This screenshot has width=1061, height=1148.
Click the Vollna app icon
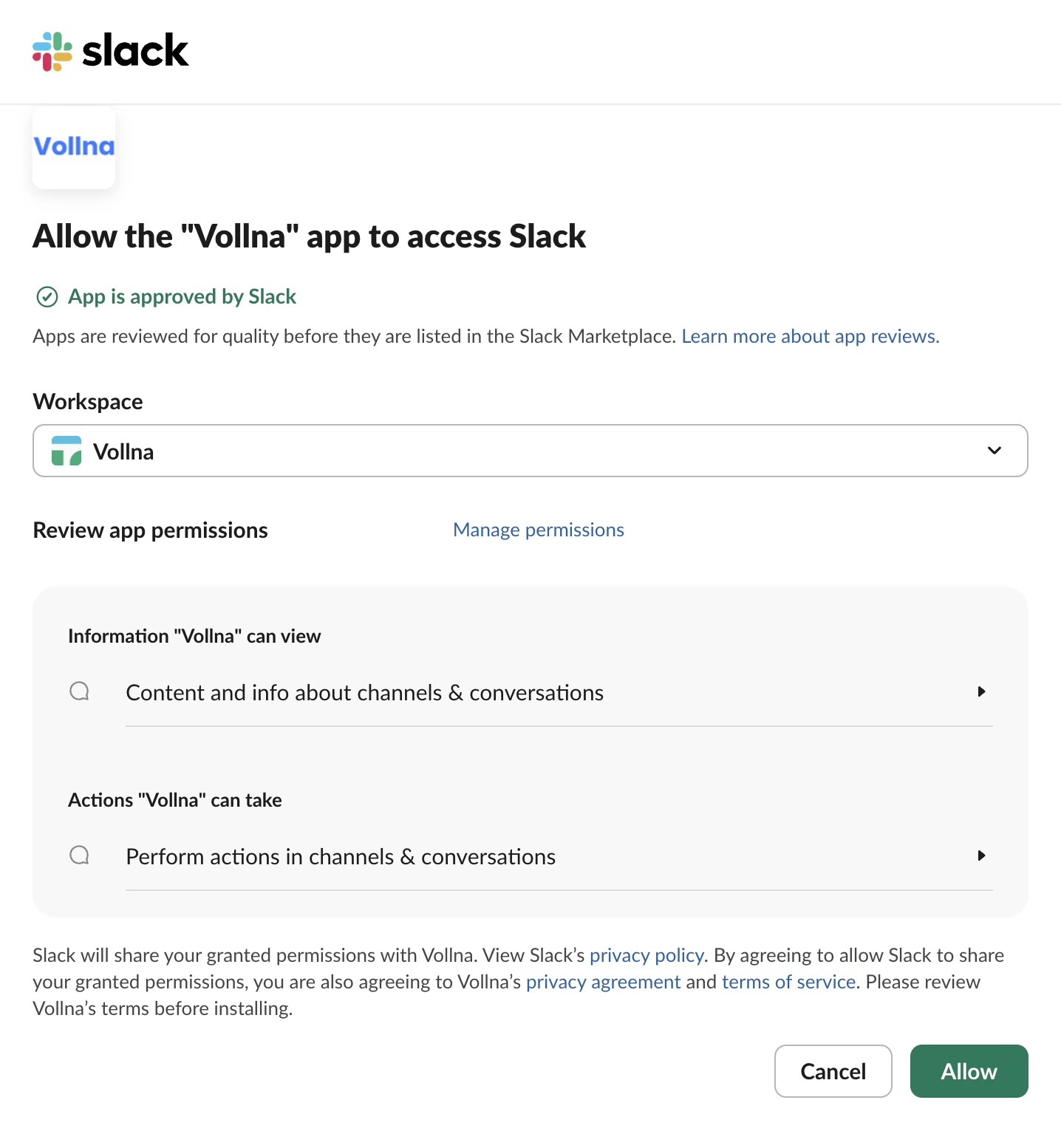click(74, 147)
